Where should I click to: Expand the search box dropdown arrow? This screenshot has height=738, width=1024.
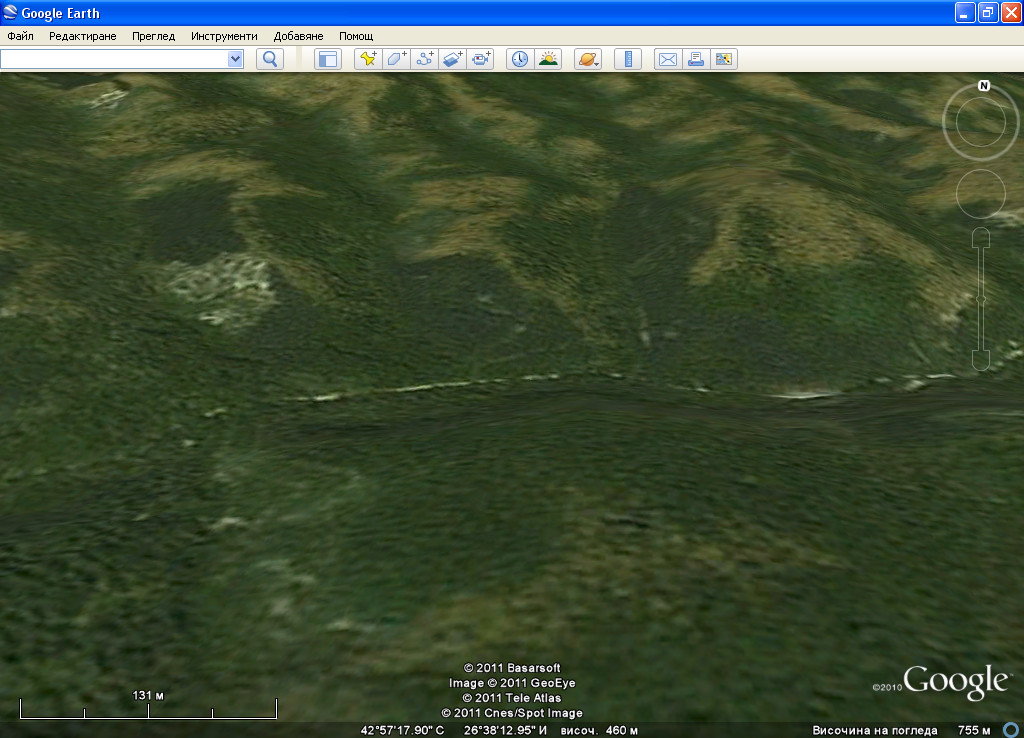coord(236,59)
